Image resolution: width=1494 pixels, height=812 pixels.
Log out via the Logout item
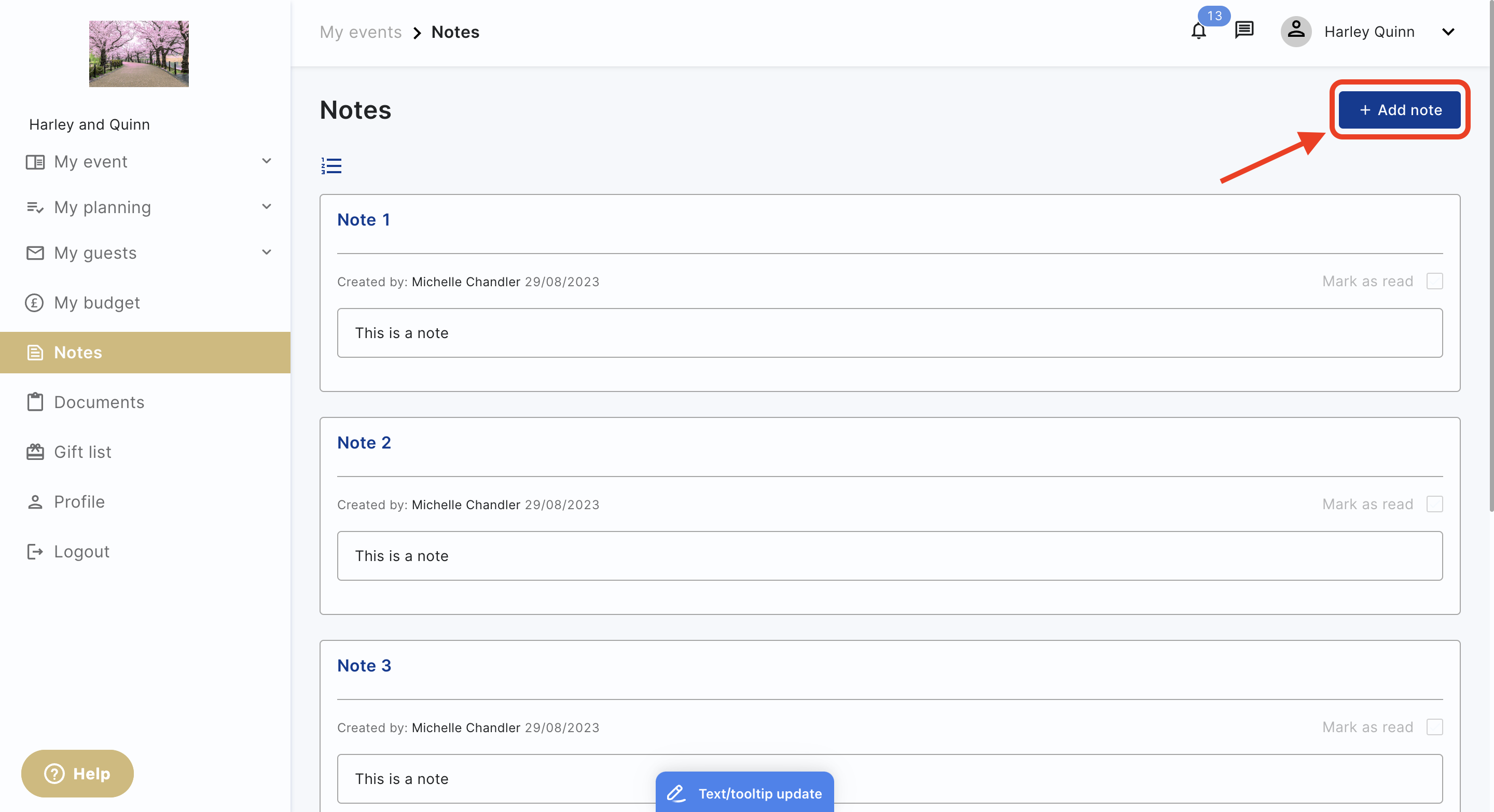(x=145, y=552)
